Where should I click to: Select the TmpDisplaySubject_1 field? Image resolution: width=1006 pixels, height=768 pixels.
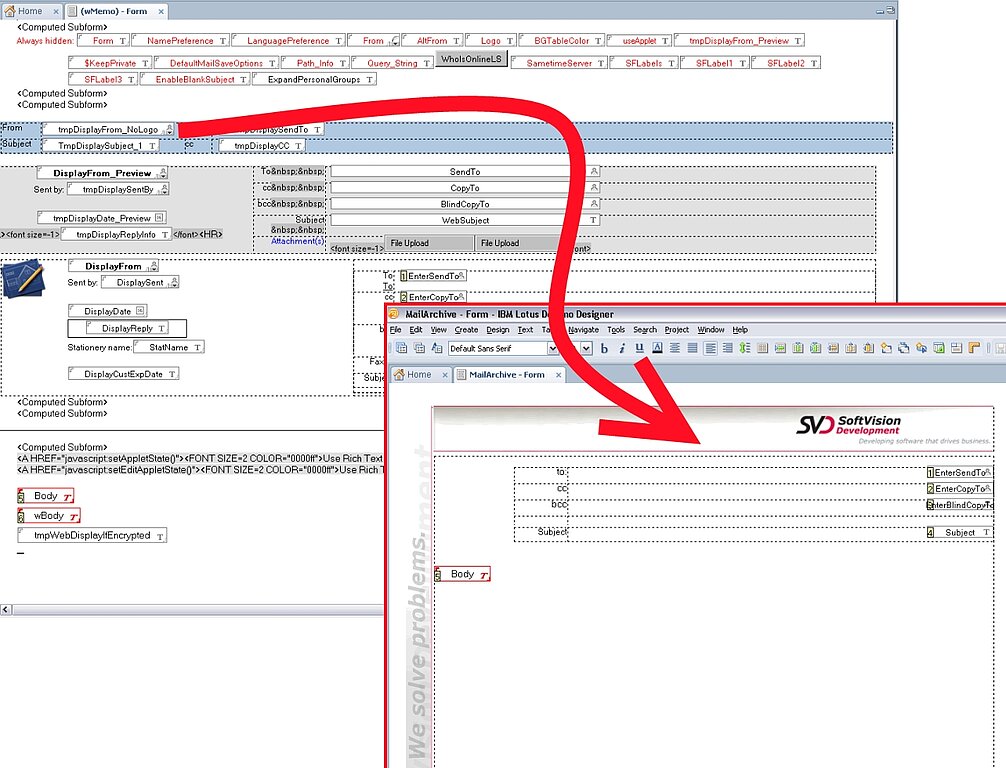(100, 146)
